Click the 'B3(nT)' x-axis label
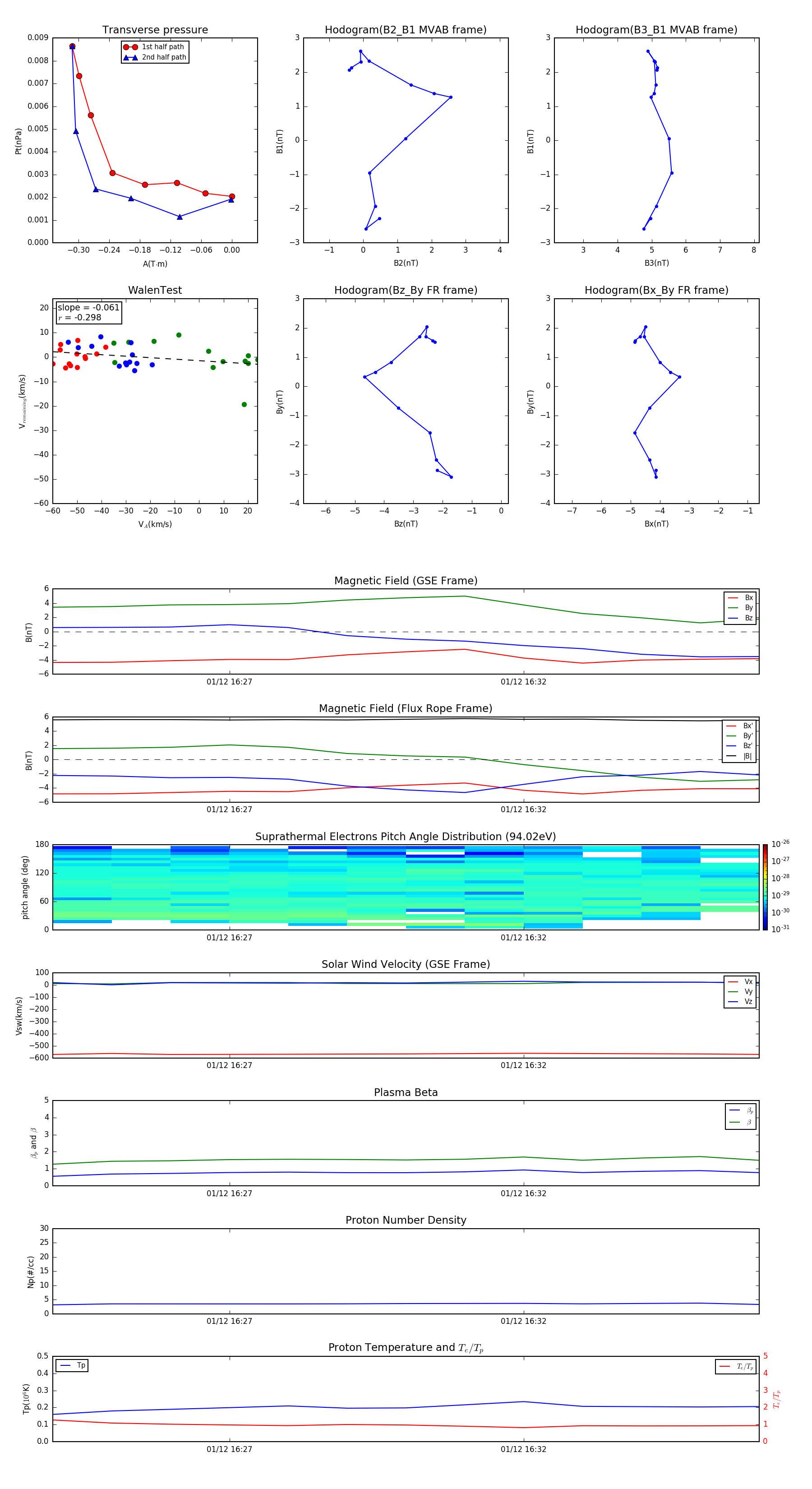 [x=656, y=263]
